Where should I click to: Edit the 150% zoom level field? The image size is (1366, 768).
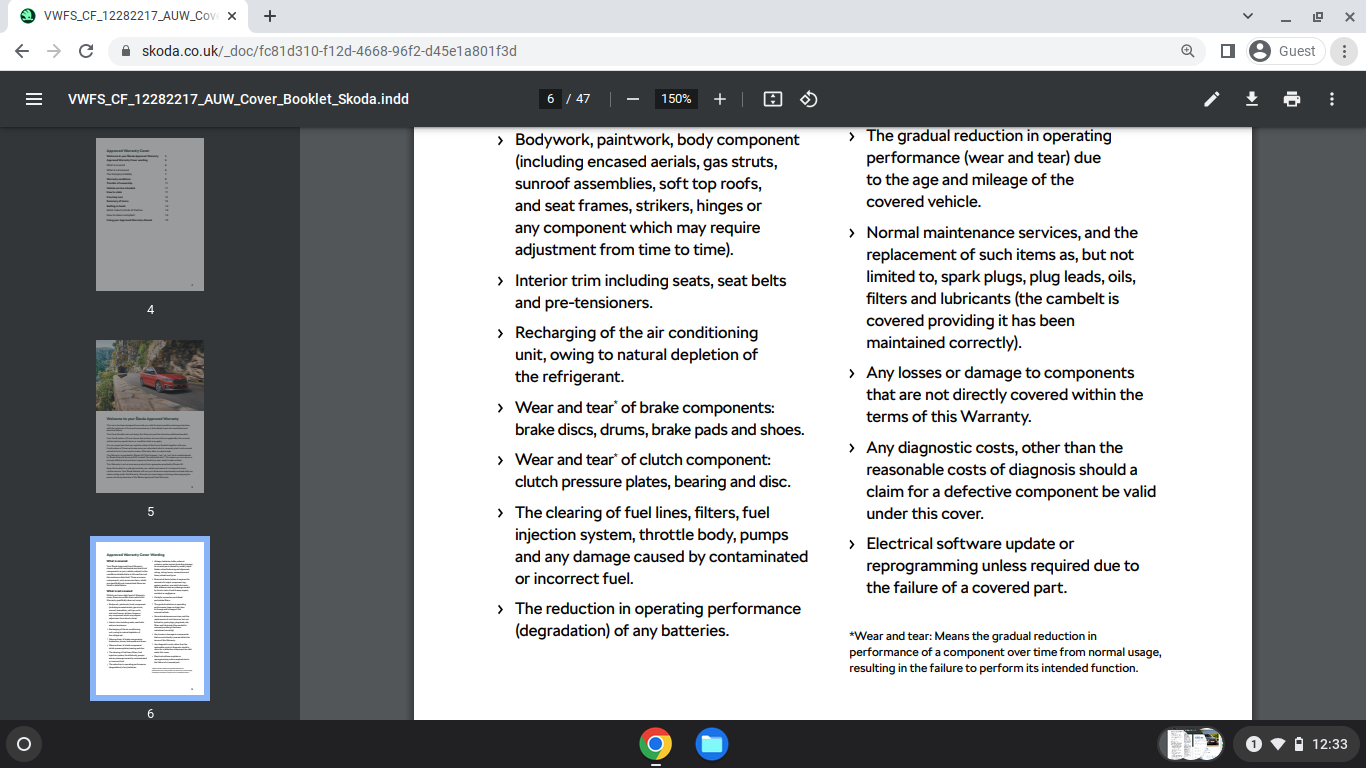(676, 99)
